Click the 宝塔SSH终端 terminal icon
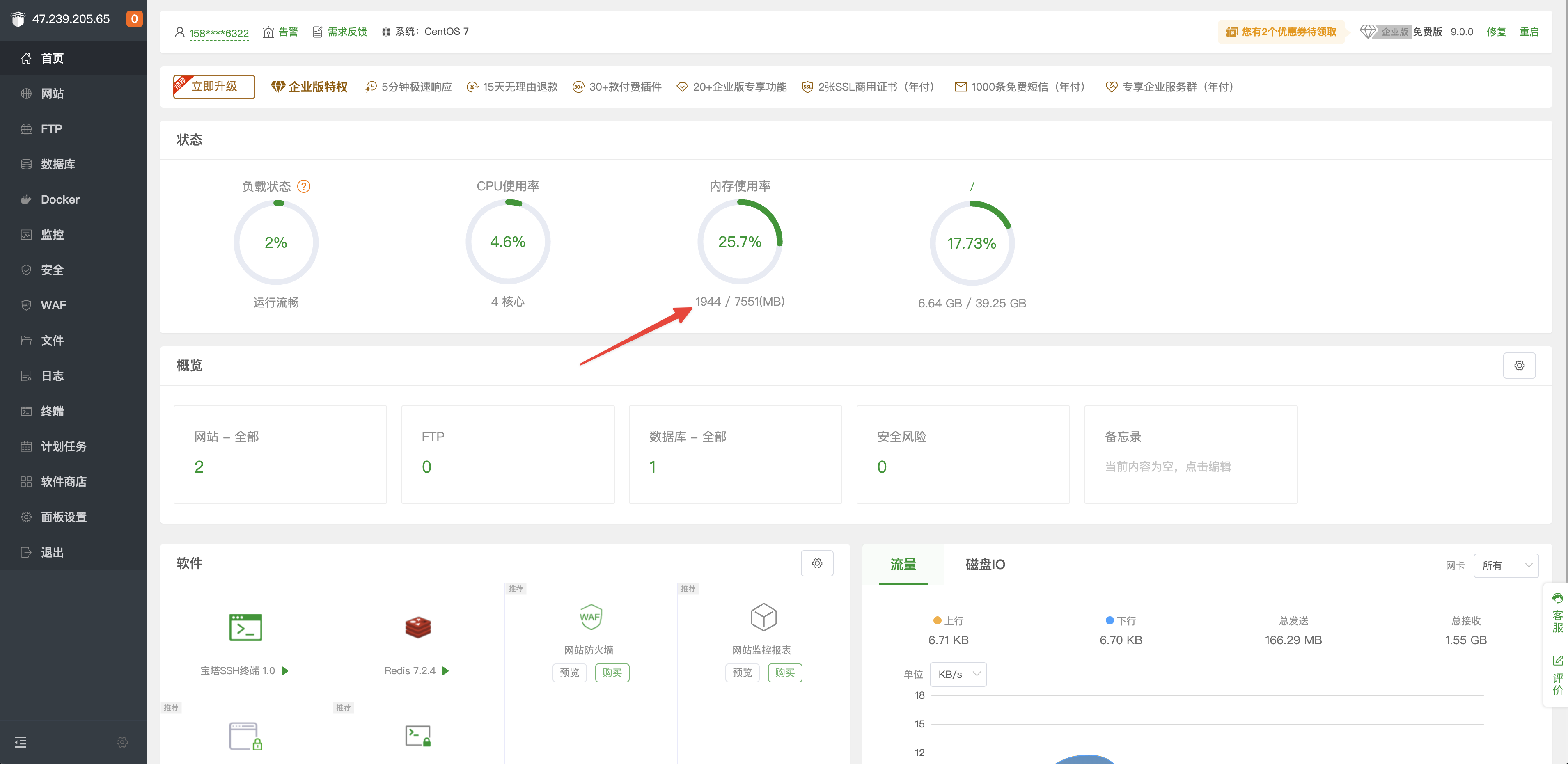The width and height of the screenshot is (1568, 764). pos(245,627)
